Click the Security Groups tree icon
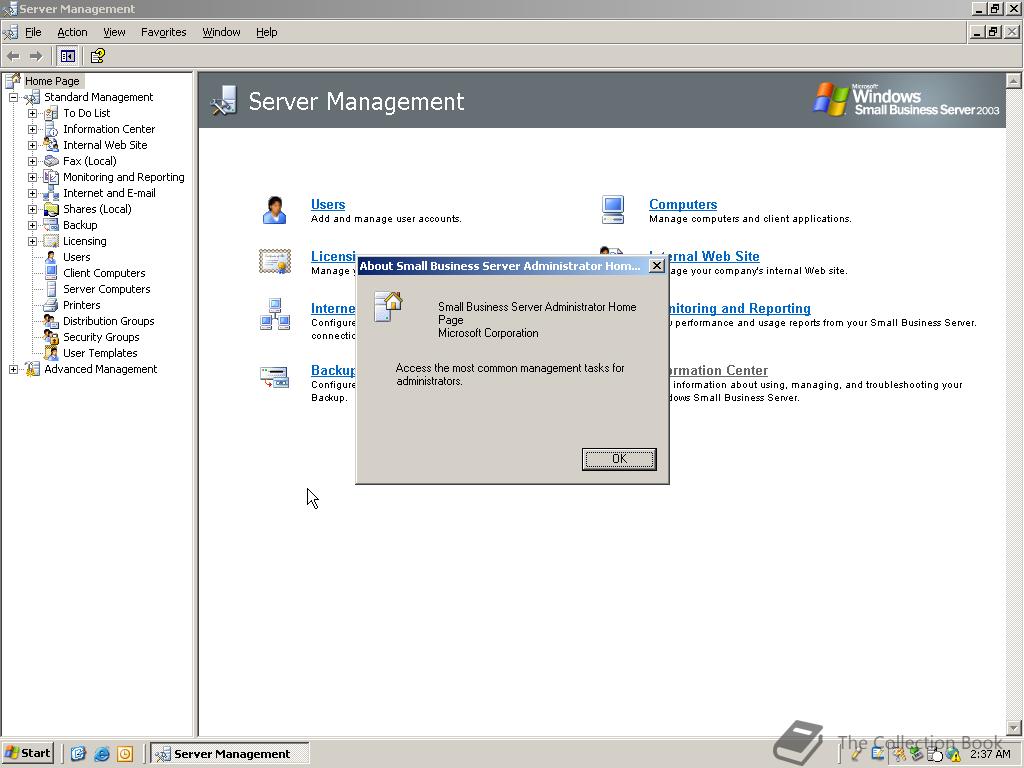Image resolution: width=1024 pixels, height=768 pixels. 51,337
